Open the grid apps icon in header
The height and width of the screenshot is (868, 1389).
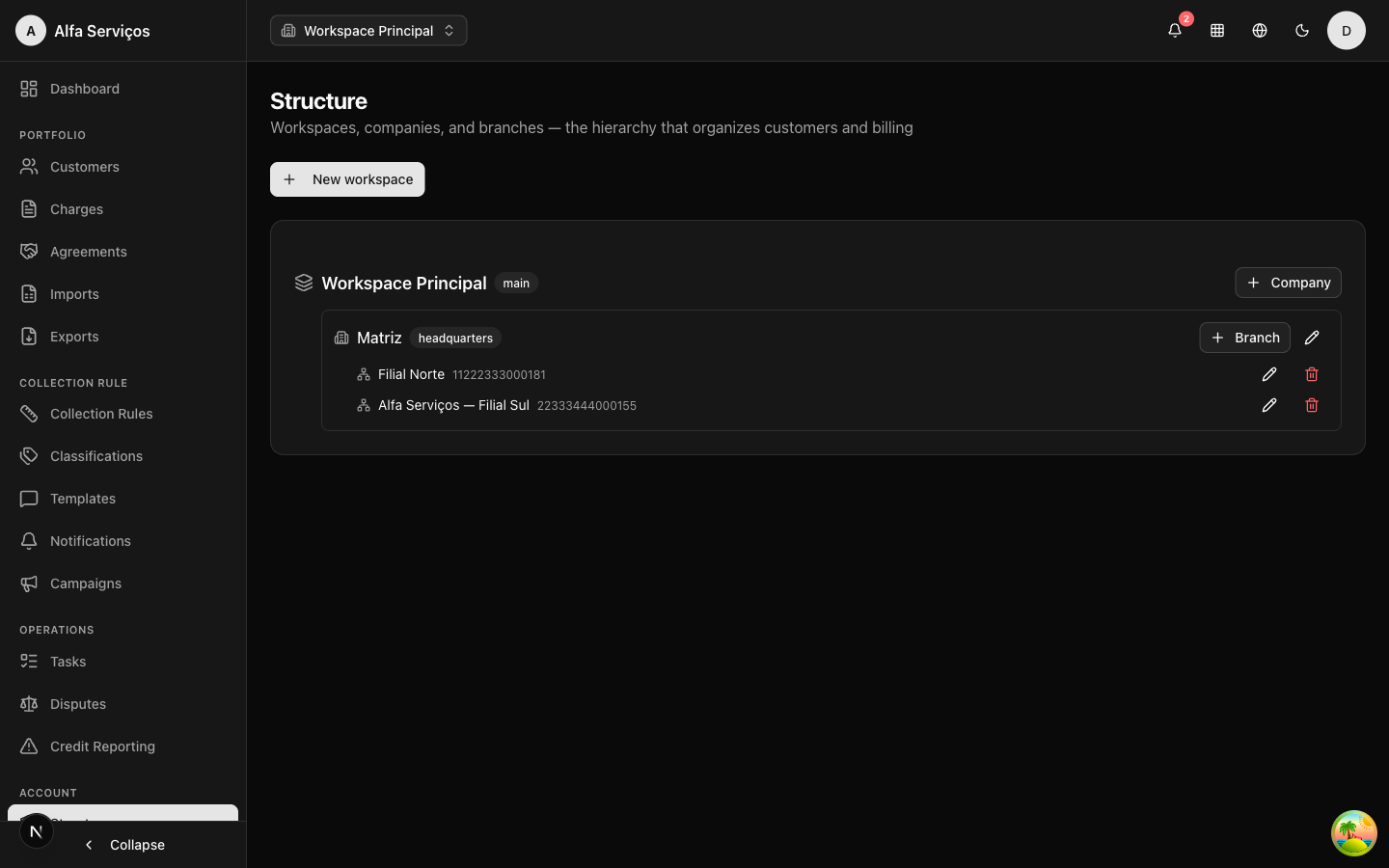(x=1217, y=31)
